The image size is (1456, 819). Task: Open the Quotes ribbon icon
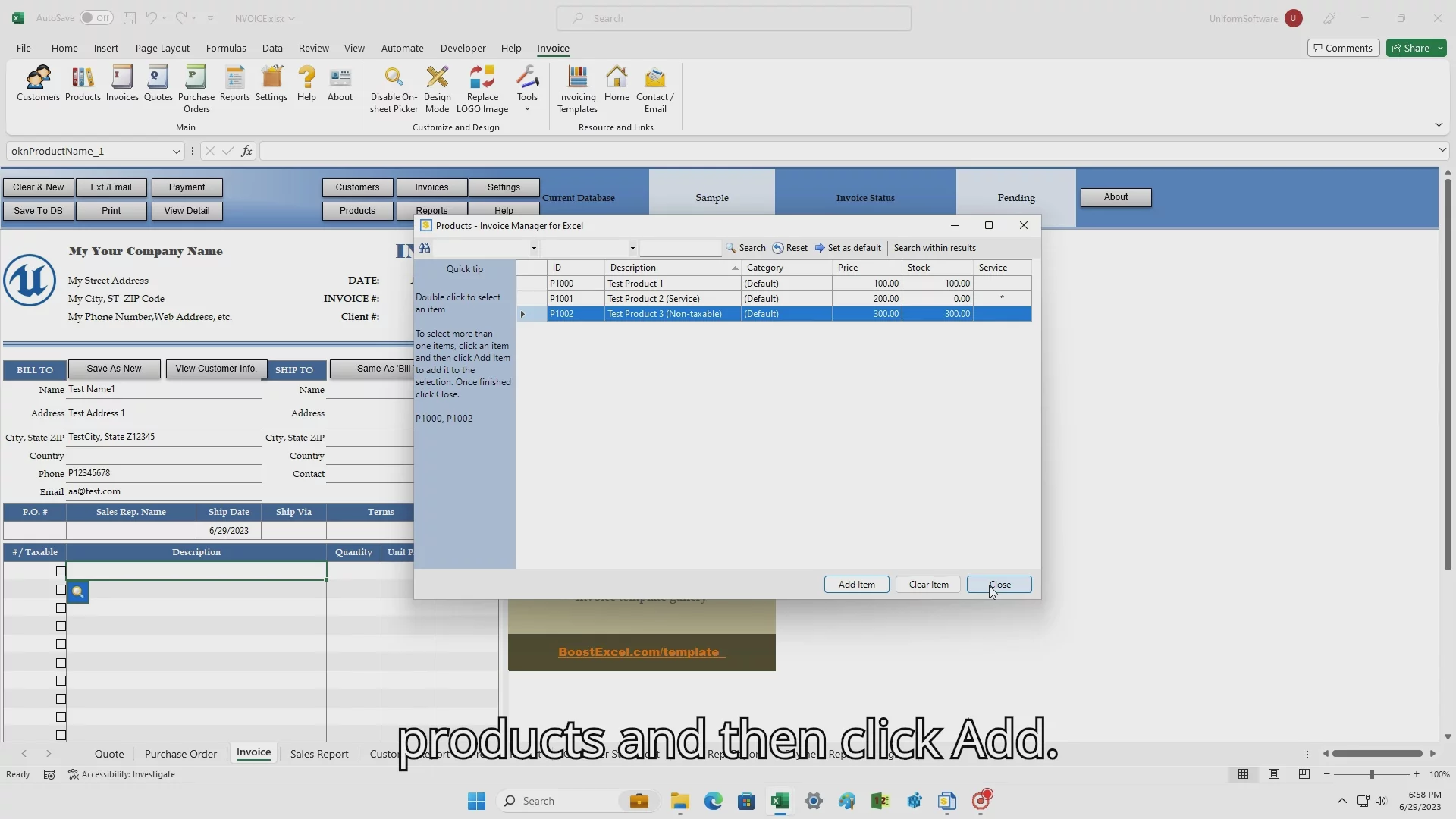point(158,83)
